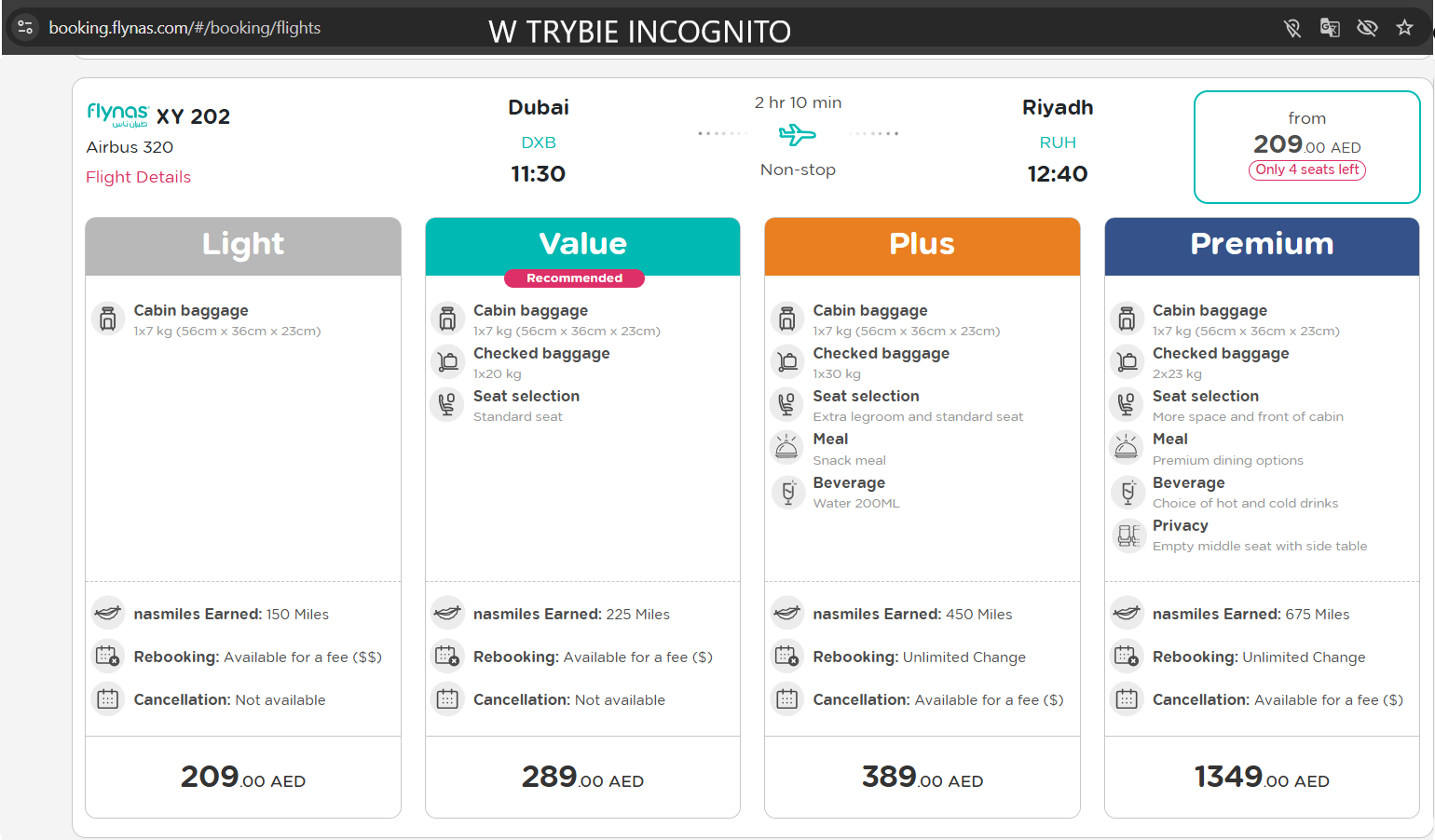Image resolution: width=1435 pixels, height=840 pixels.
Task: Open the Flight Details link
Action: (x=138, y=177)
